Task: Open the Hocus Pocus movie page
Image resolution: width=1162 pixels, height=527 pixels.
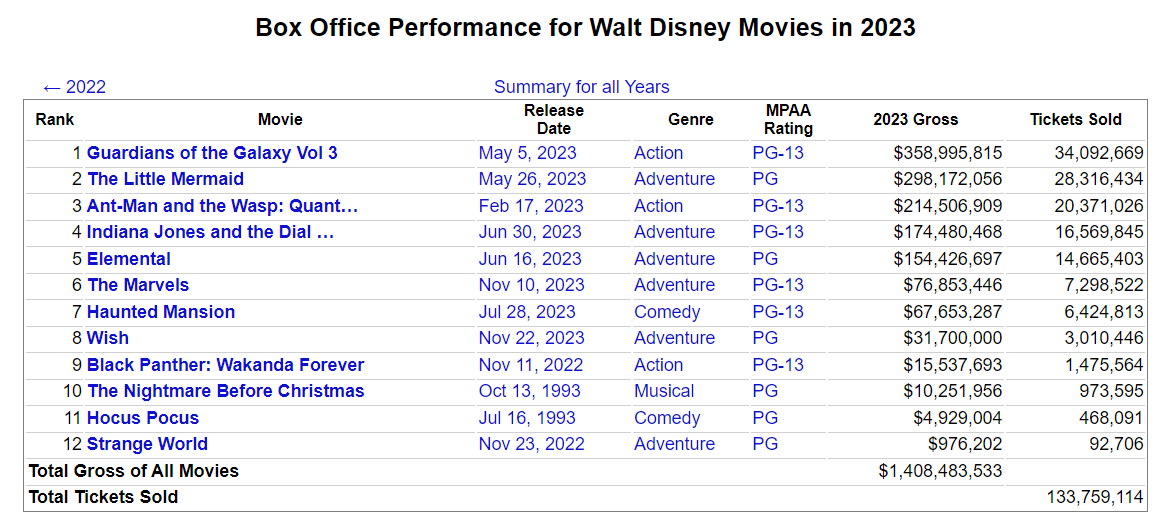Action: [x=143, y=418]
